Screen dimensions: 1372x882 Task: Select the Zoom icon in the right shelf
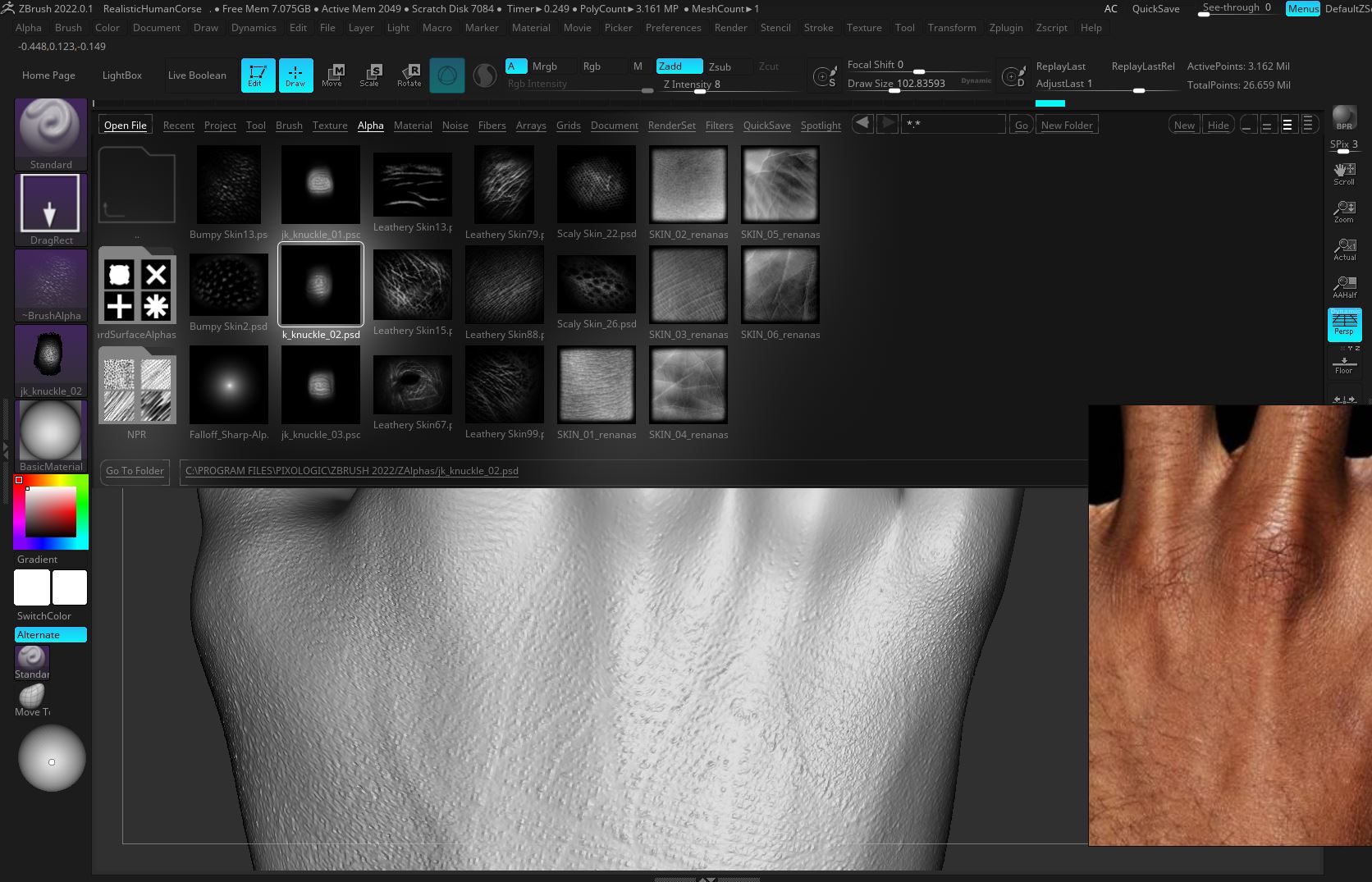click(x=1344, y=211)
